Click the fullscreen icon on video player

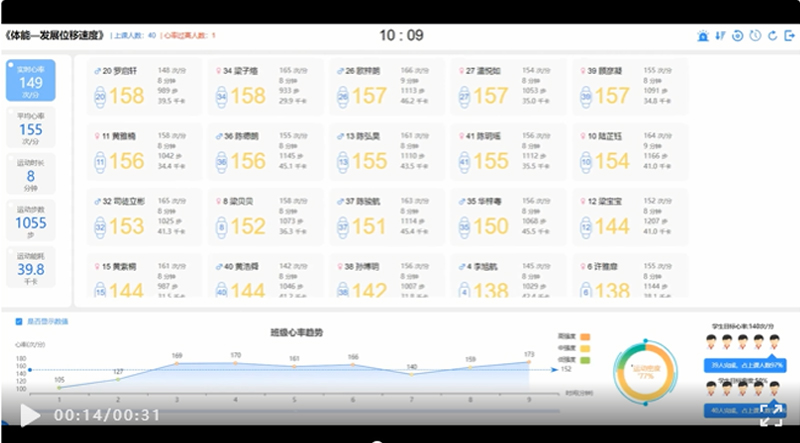click(x=771, y=414)
